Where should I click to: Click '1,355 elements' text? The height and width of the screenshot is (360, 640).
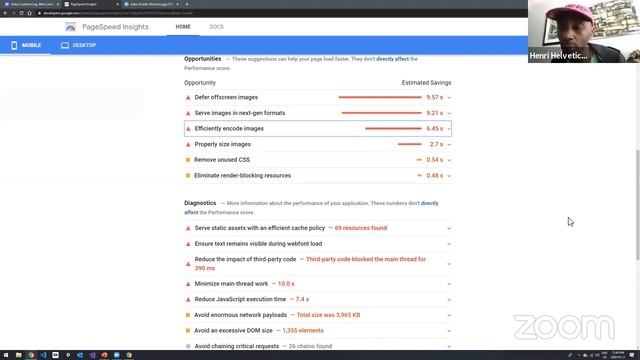[x=303, y=331]
